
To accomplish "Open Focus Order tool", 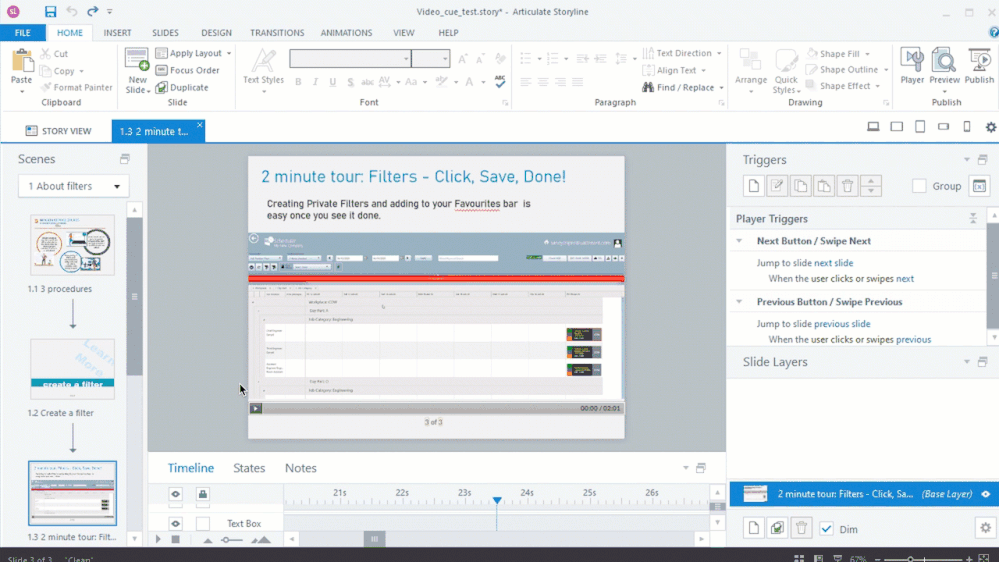I will pyautogui.click(x=188, y=70).
